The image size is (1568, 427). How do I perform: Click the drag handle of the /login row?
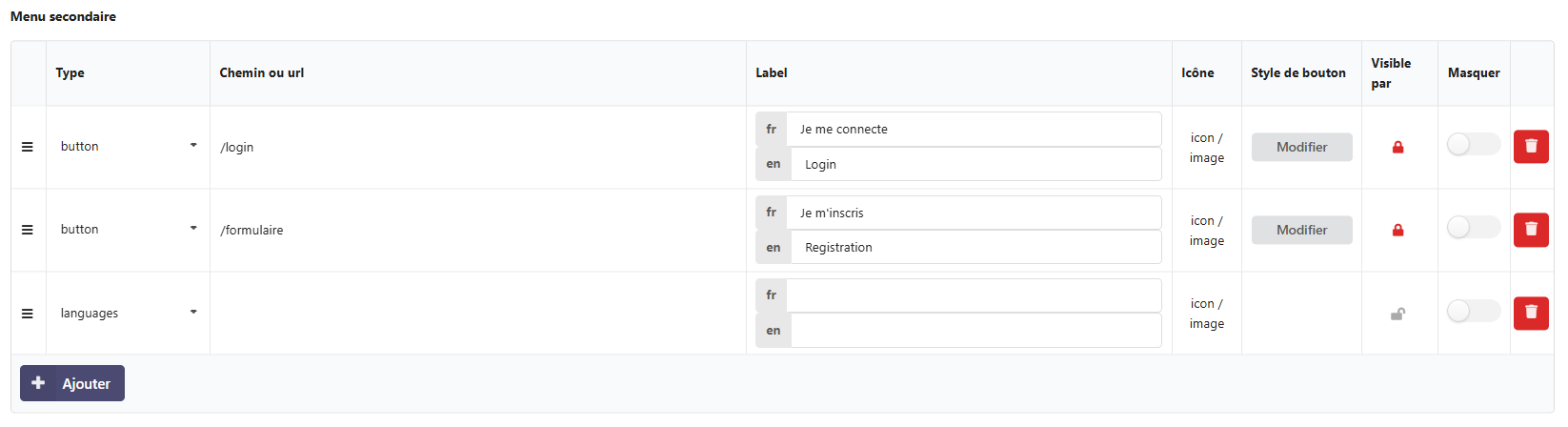pos(28,147)
